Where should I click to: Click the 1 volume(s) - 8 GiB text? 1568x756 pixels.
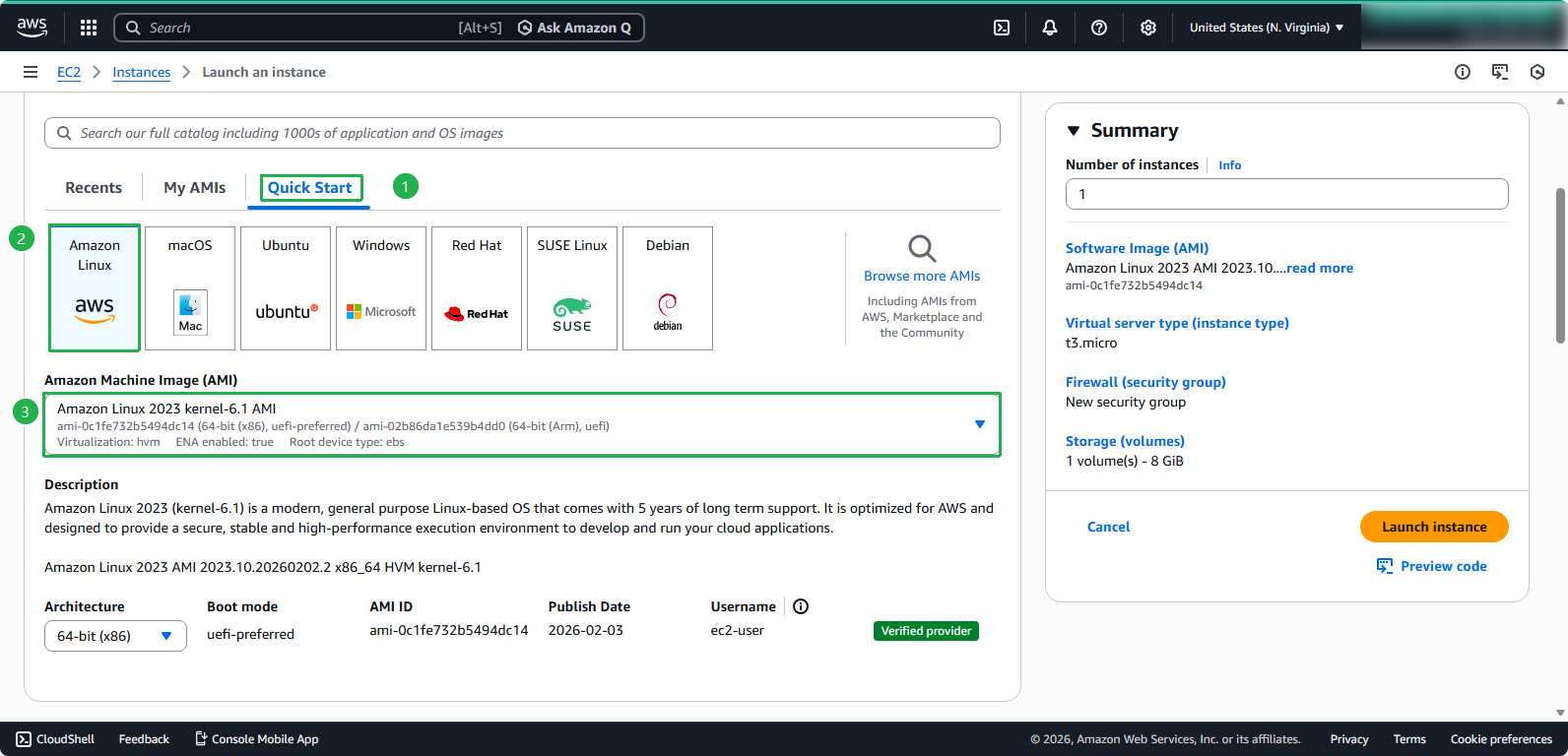(x=1125, y=461)
